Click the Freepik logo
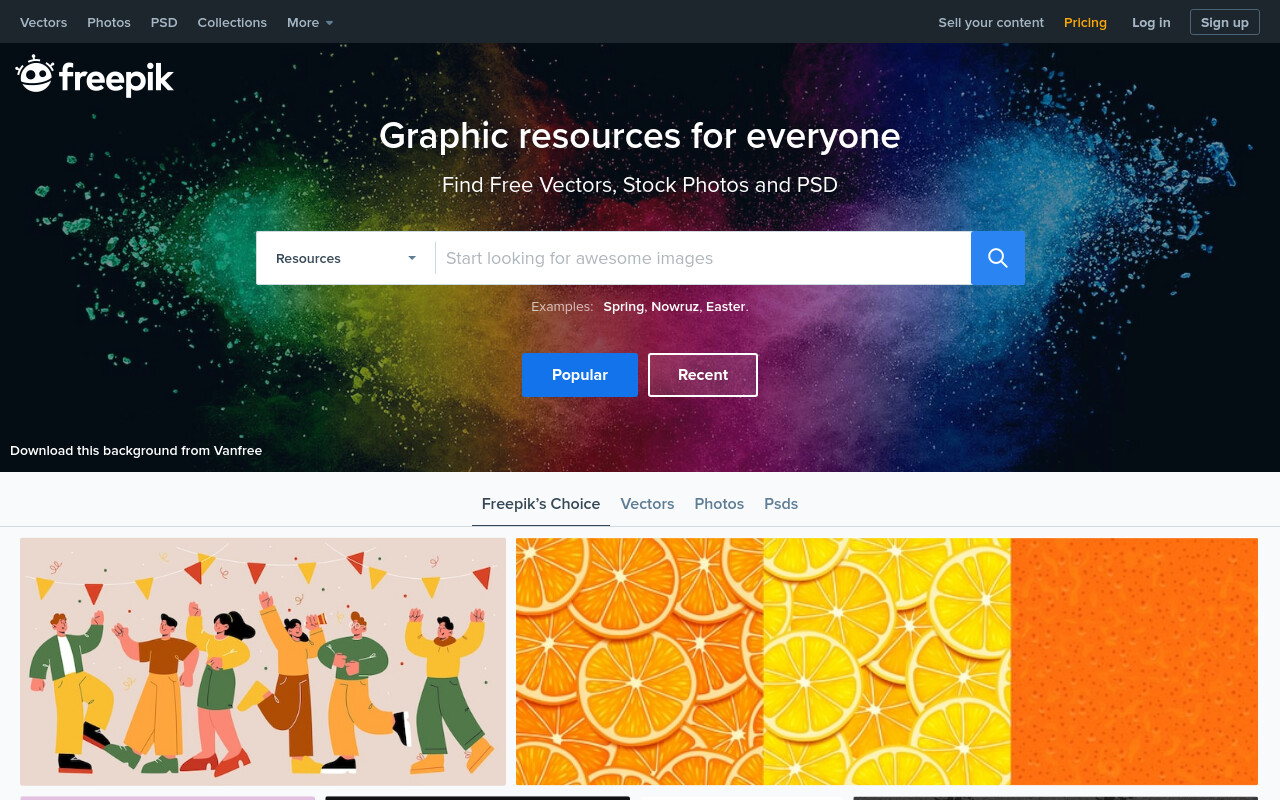Screen dimensions: 1280x800 [95, 76]
